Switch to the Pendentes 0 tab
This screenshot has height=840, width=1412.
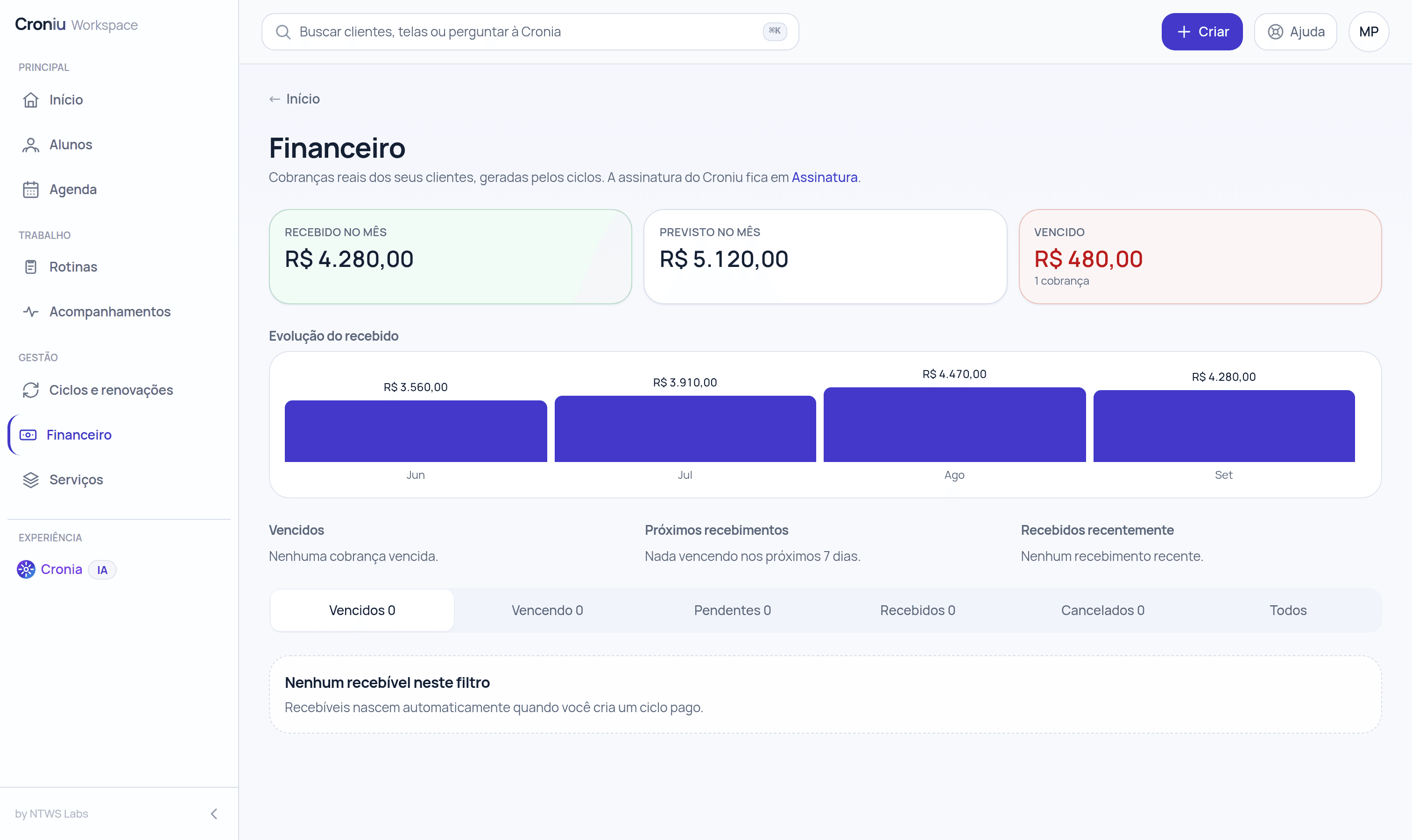click(732, 610)
